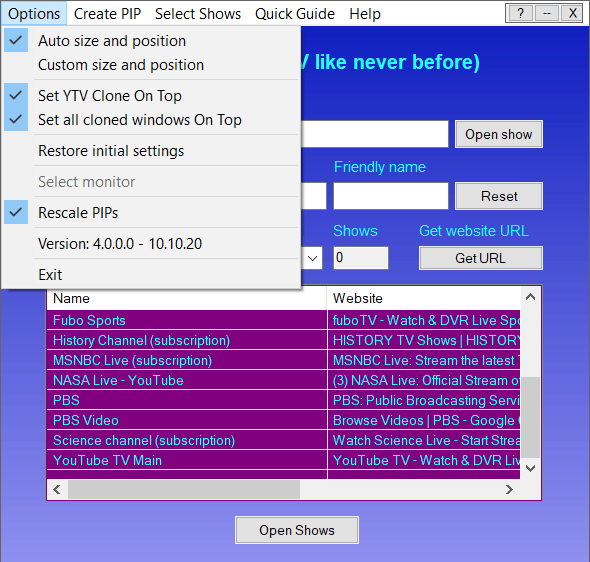The height and width of the screenshot is (562, 590).
Task: Open the Options menu
Action: (34, 14)
